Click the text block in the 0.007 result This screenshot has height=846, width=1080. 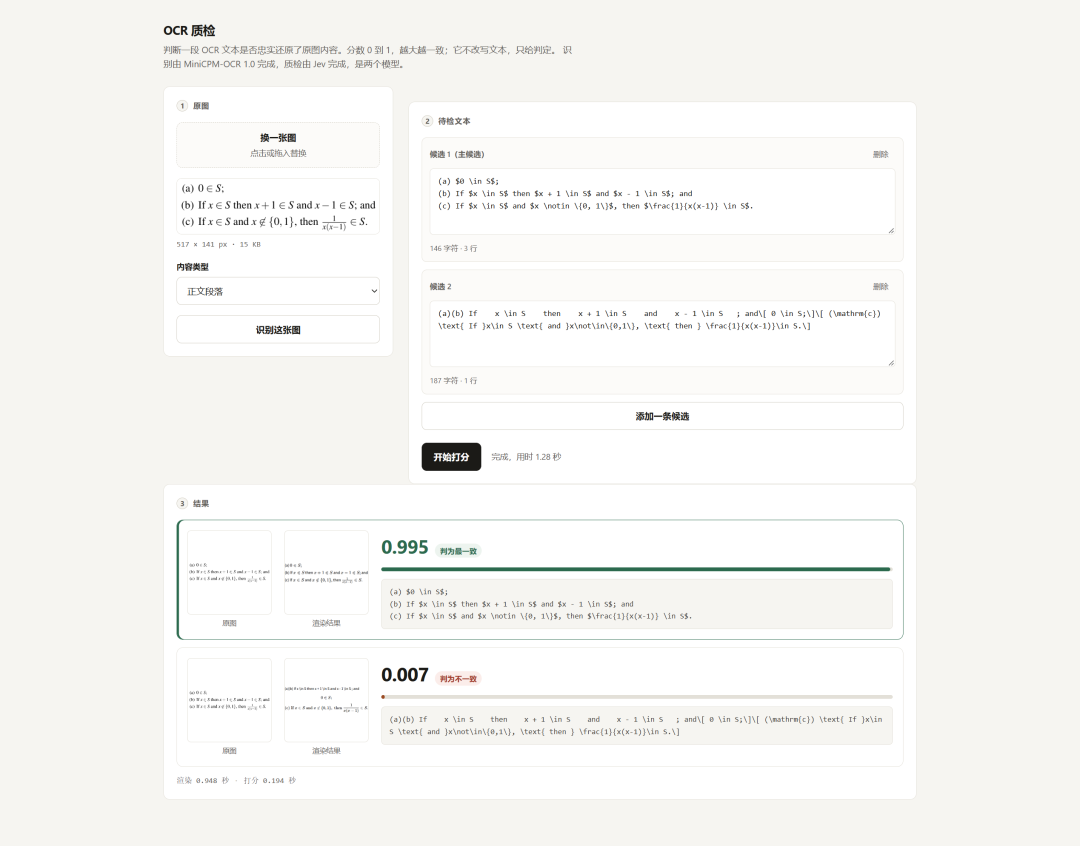pyautogui.click(x=636, y=725)
